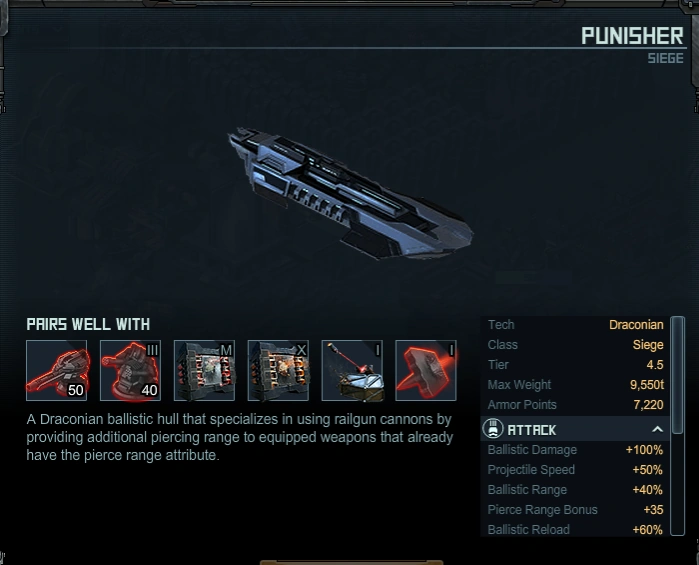Click the Pairs Well With heading
The image size is (699, 565).
(88, 324)
